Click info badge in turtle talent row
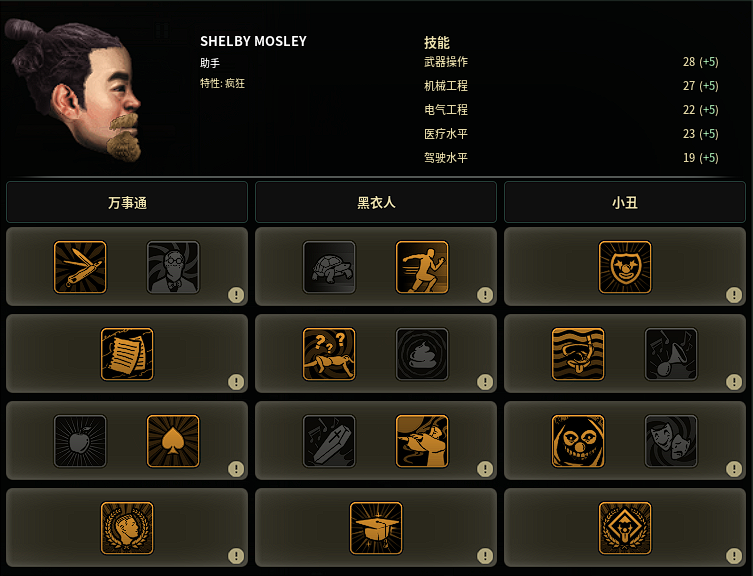This screenshot has width=753, height=576. pyautogui.click(x=485, y=294)
